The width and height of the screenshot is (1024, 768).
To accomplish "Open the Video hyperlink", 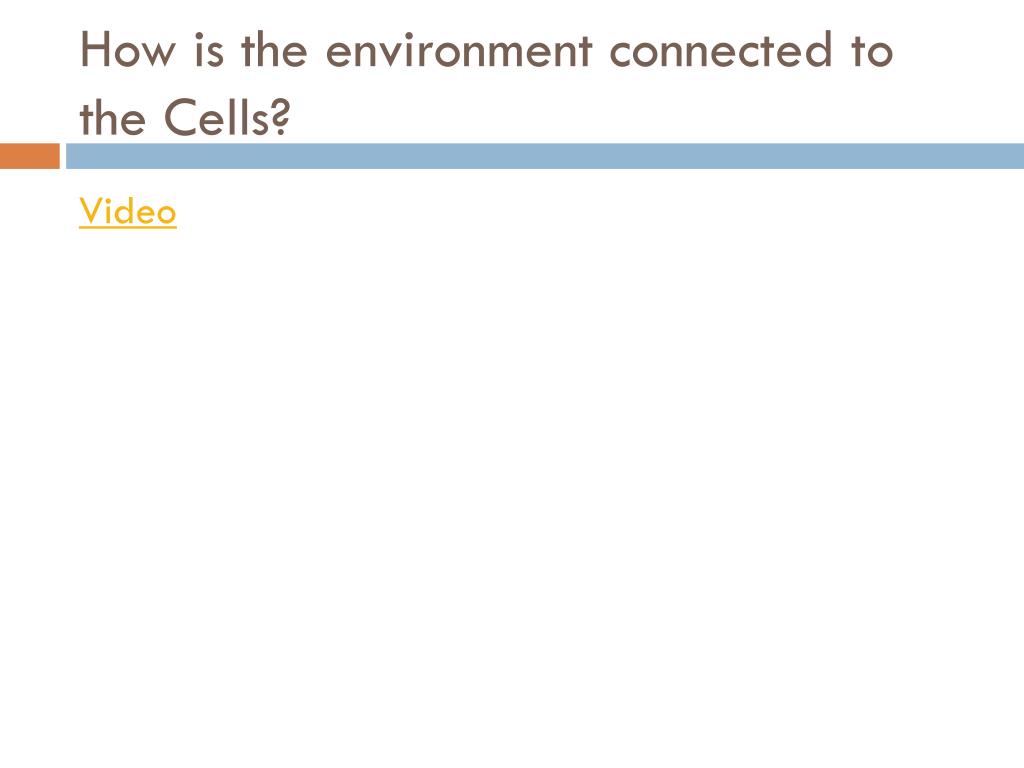I will (x=128, y=212).
